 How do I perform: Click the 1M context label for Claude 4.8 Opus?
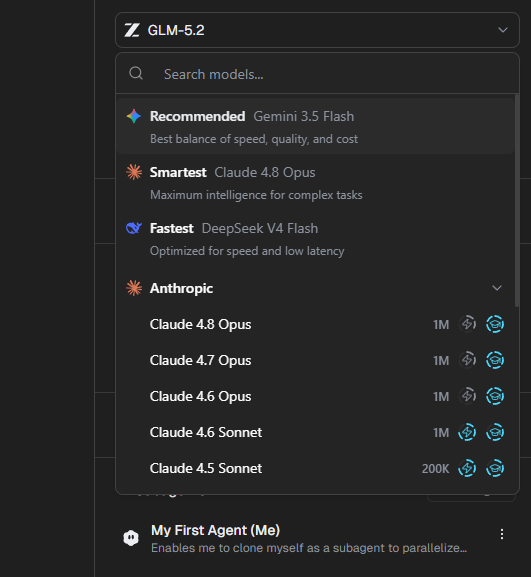(441, 325)
